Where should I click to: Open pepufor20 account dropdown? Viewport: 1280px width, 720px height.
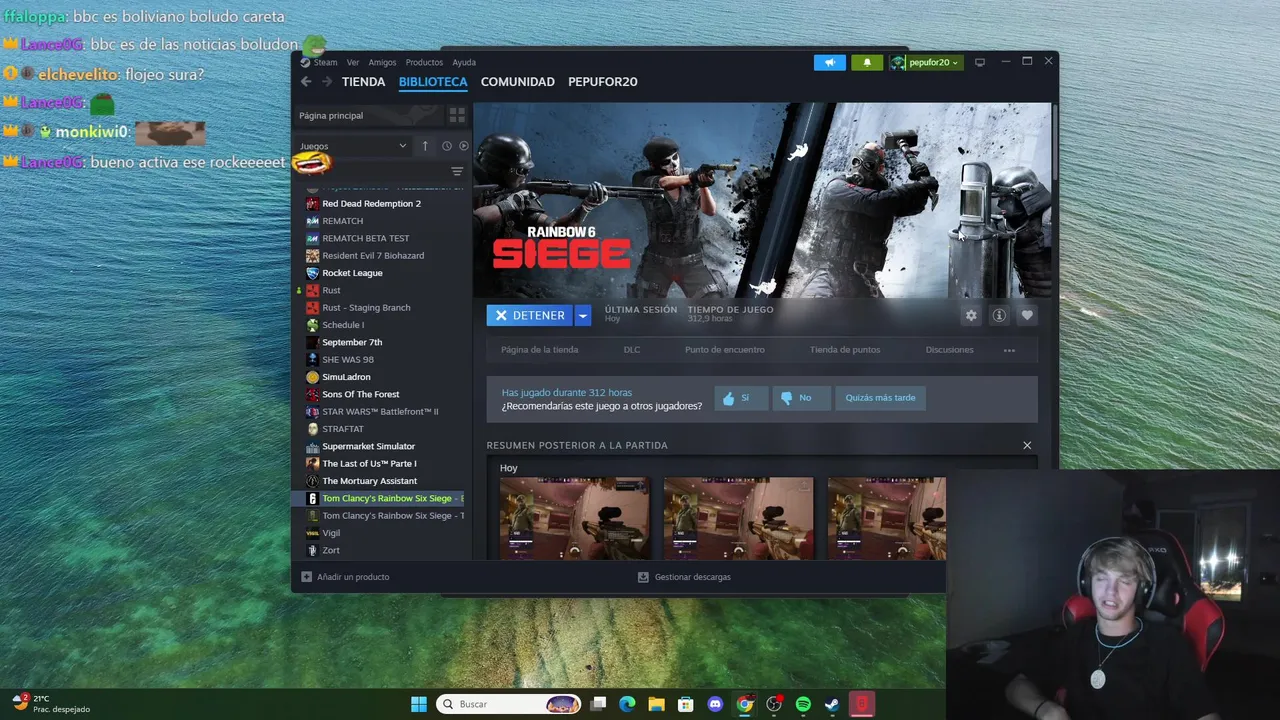[x=926, y=62]
